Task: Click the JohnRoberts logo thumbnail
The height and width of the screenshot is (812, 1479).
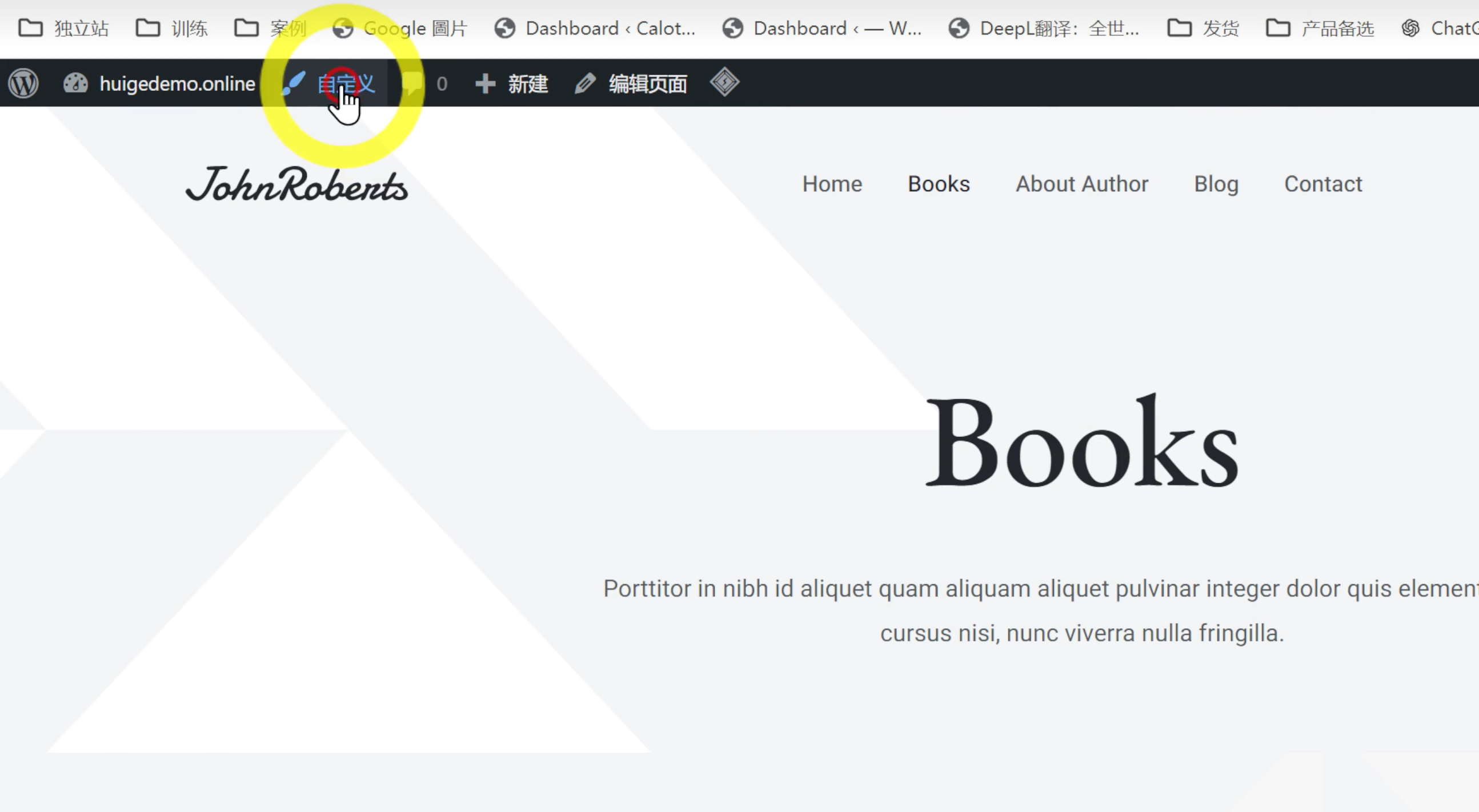Action: (296, 183)
